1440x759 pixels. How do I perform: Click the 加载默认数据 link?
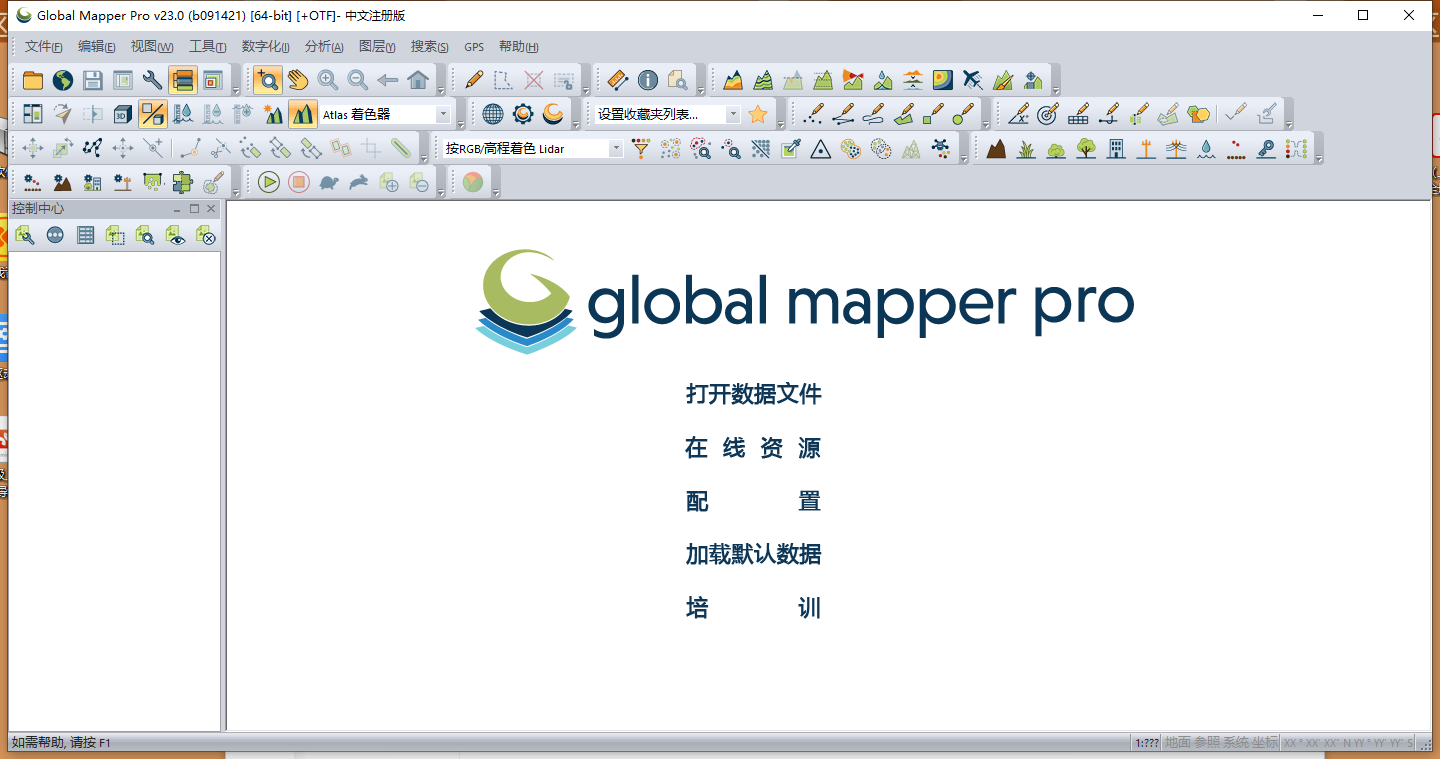[x=754, y=554]
